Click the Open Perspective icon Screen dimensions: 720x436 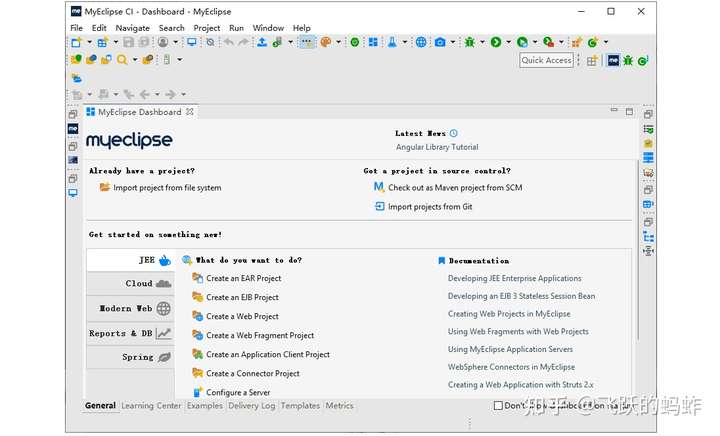[x=592, y=61]
